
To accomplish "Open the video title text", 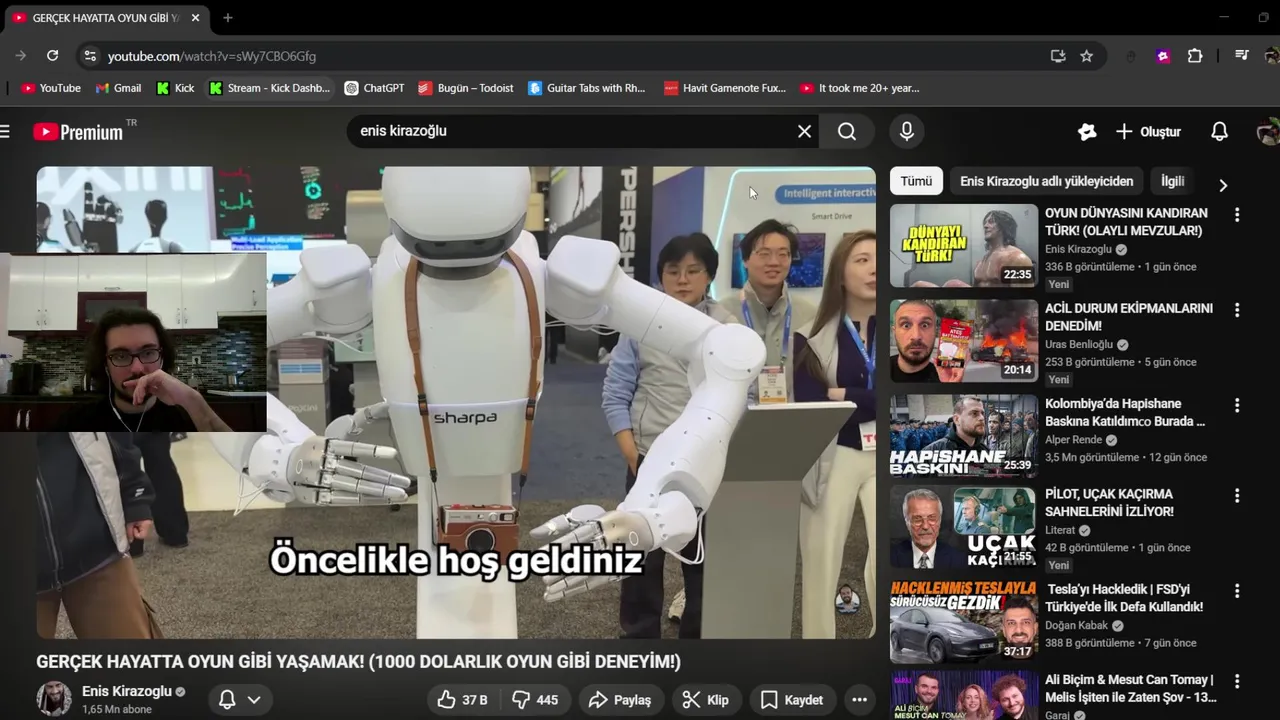I will click(x=358, y=662).
